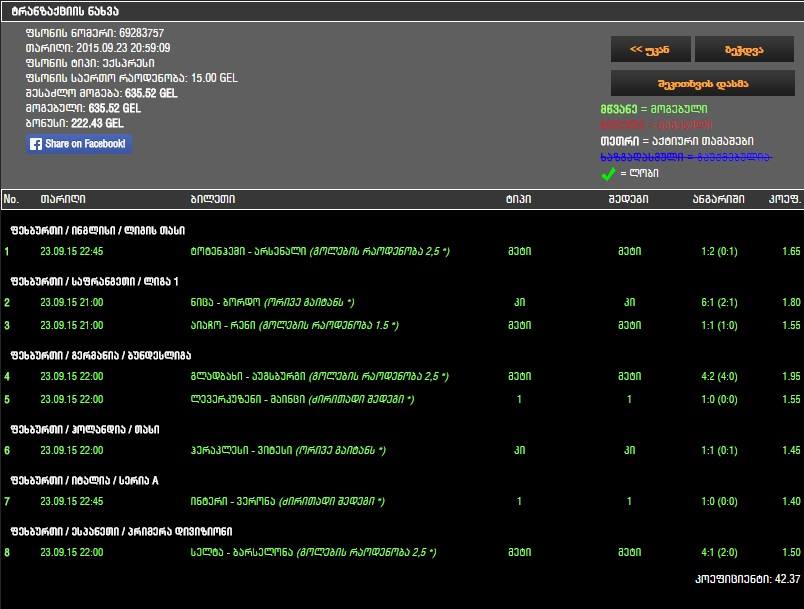
Task: Click the 'ტიპი' type column header
Action: [x=519, y=199]
